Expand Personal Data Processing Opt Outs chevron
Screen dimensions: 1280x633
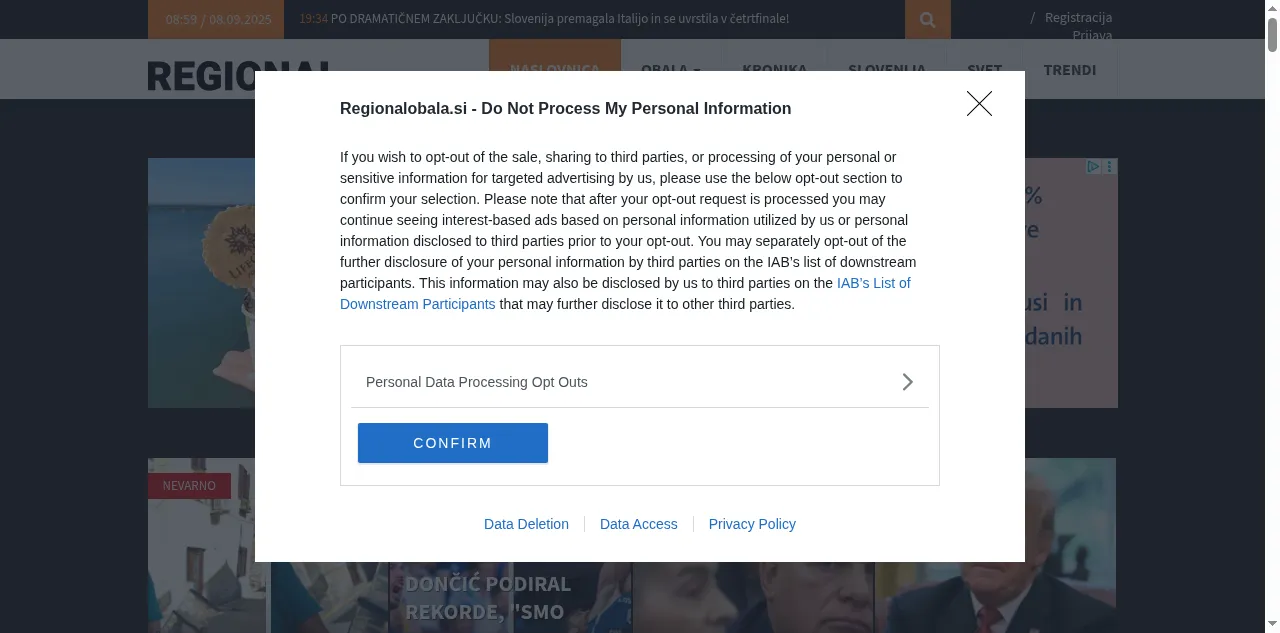[907, 382]
